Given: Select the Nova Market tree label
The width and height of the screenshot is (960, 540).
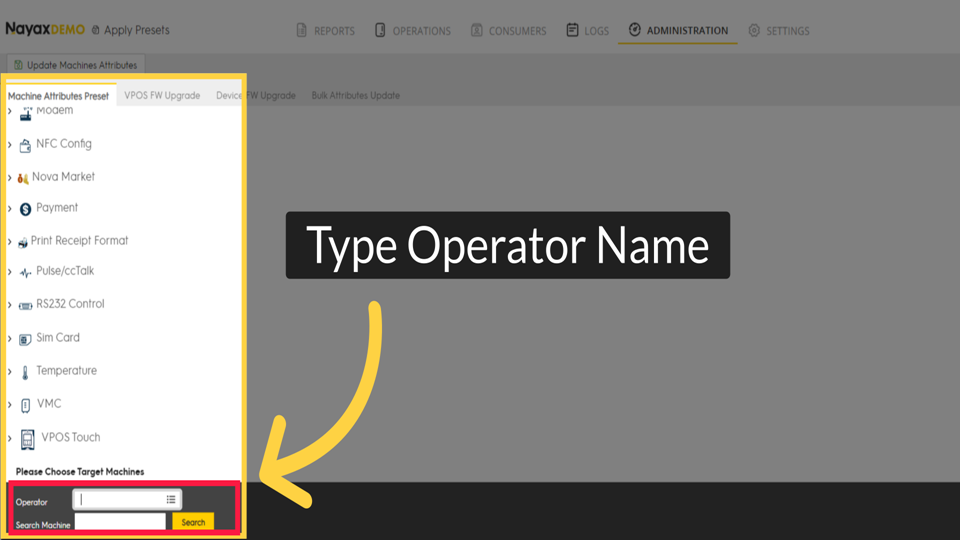Looking at the screenshot, I should (x=63, y=177).
